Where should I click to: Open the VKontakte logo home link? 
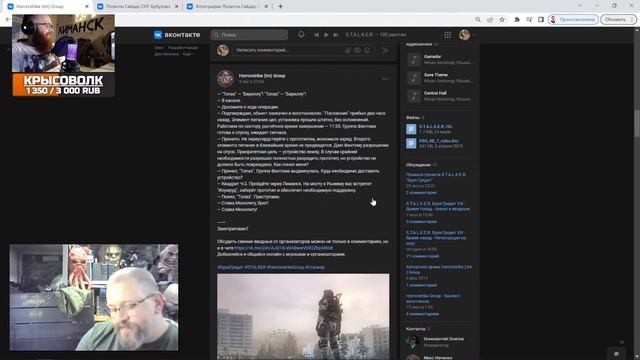pyautogui.click(x=177, y=35)
